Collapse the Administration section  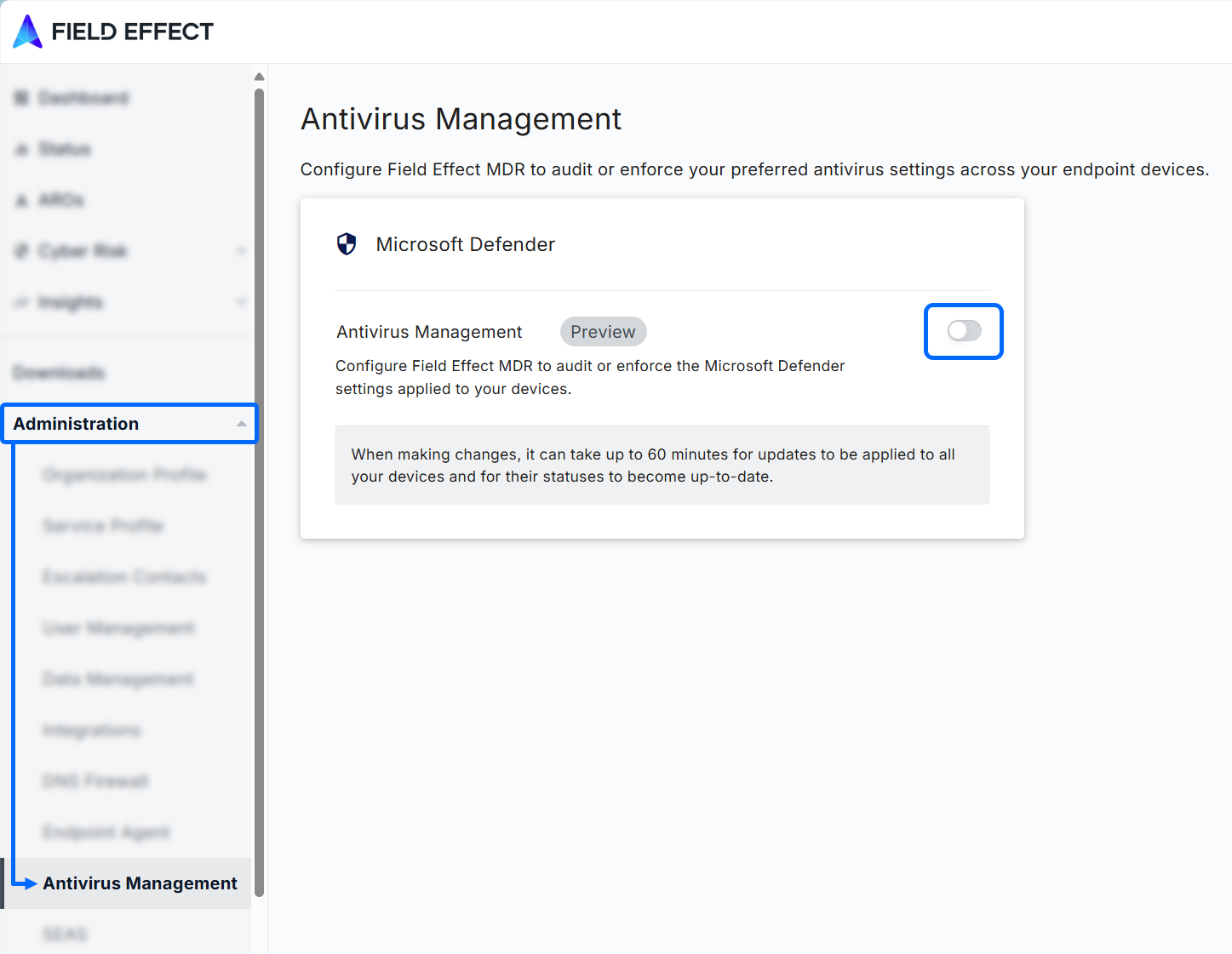[x=242, y=424]
